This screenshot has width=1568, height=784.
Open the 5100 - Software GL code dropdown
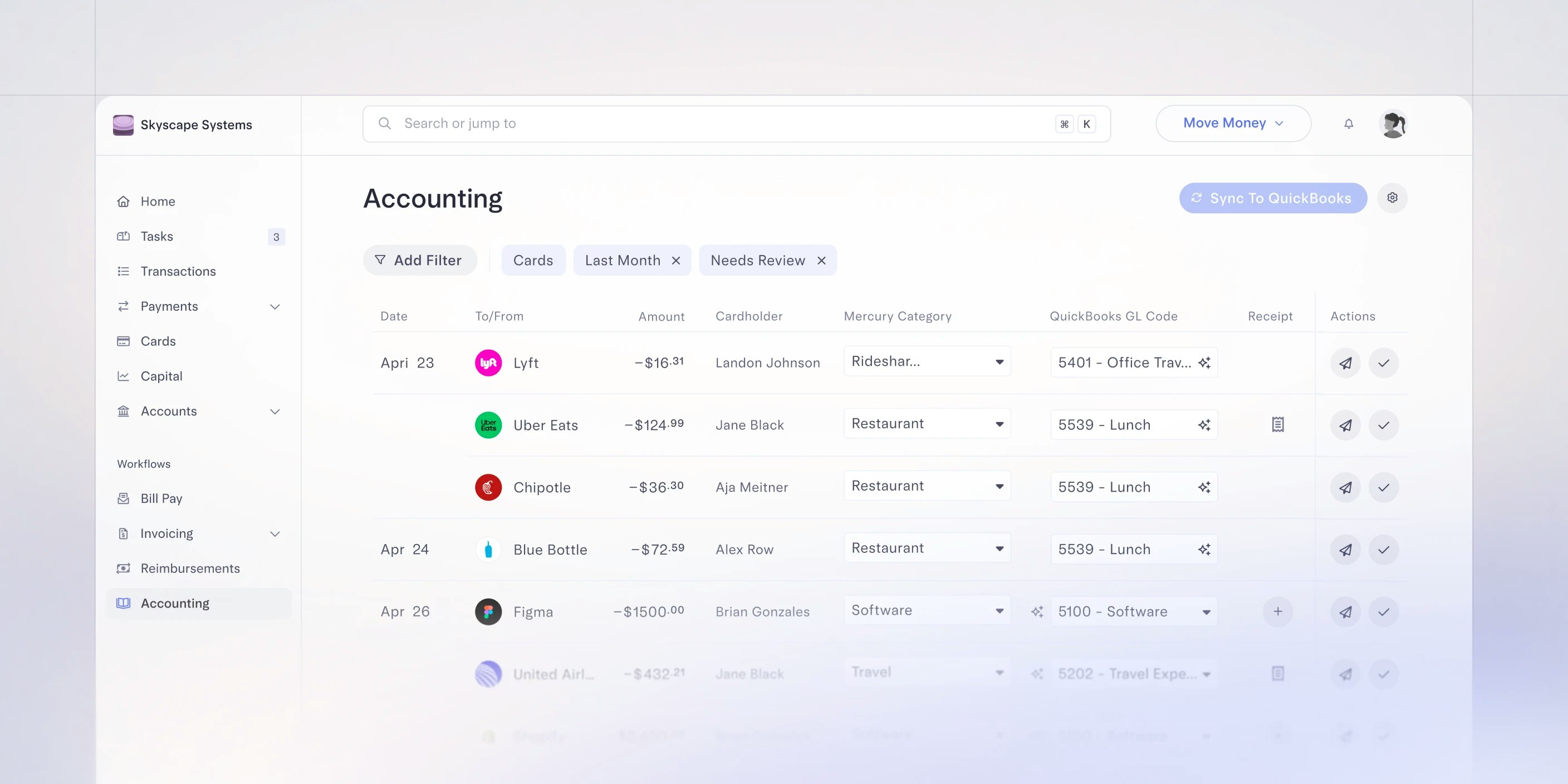pos(1134,612)
